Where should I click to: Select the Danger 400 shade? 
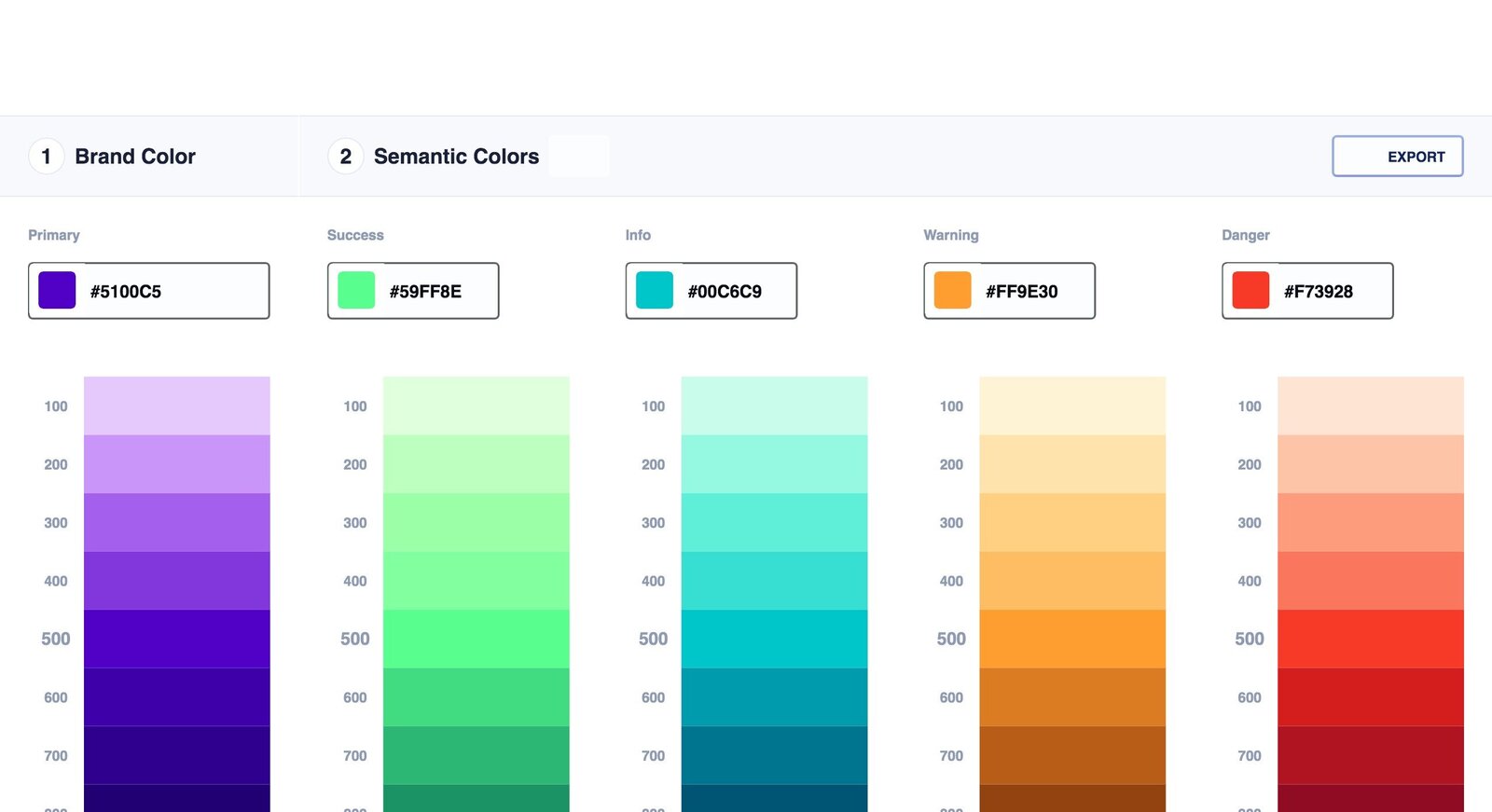[x=1371, y=581]
